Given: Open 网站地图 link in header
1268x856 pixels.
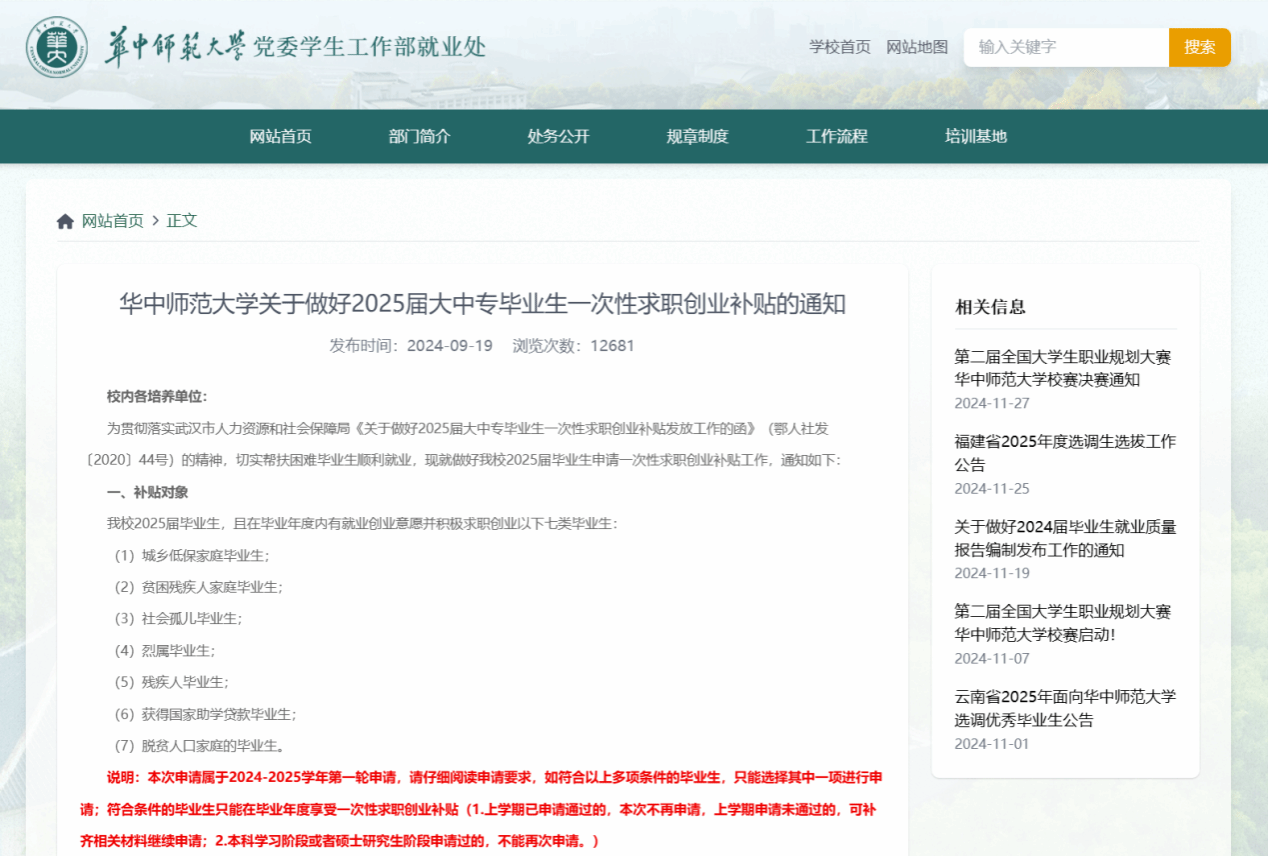Looking at the screenshot, I should 917,47.
